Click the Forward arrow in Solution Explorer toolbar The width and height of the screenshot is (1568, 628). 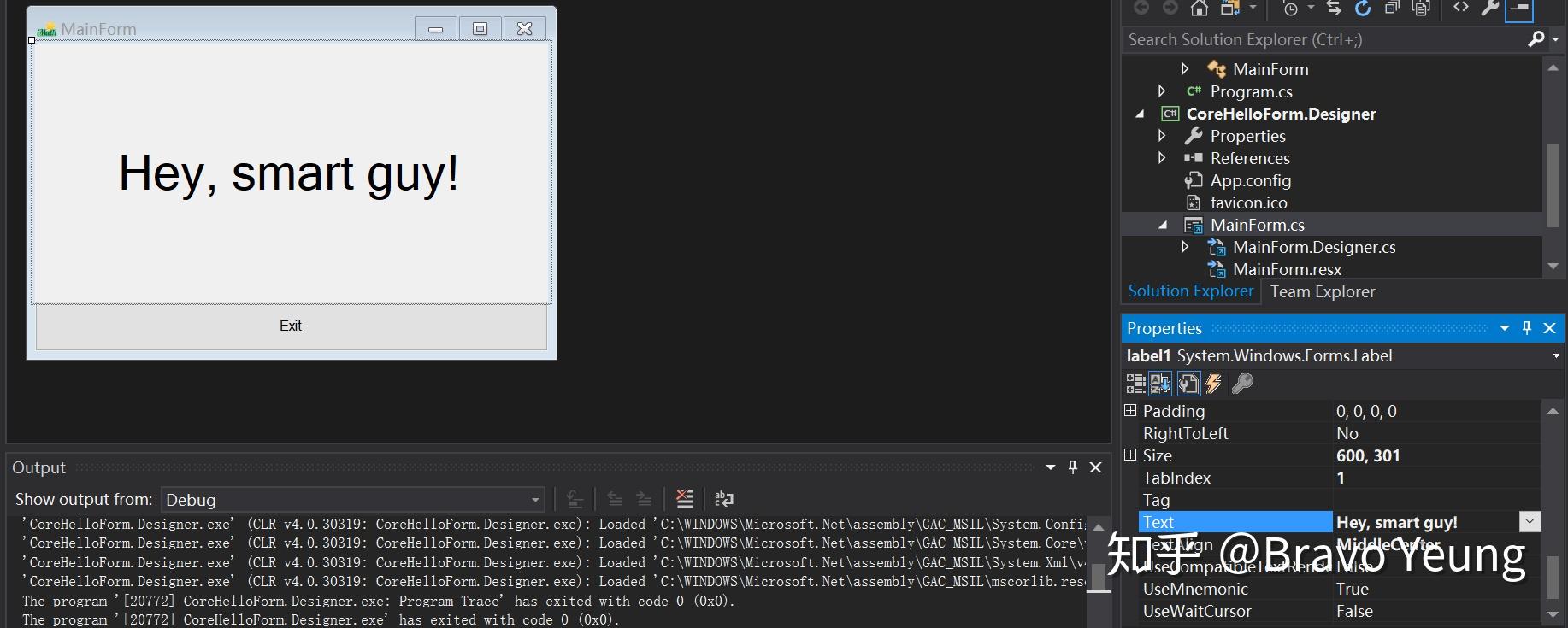coord(1170,8)
